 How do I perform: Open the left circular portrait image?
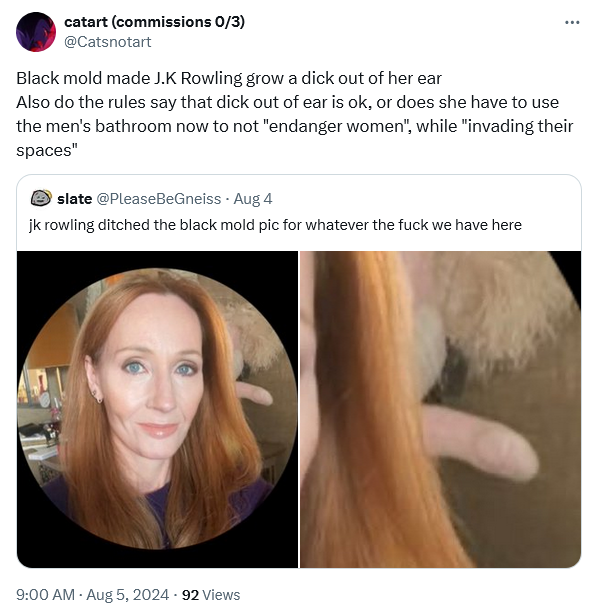point(157,409)
